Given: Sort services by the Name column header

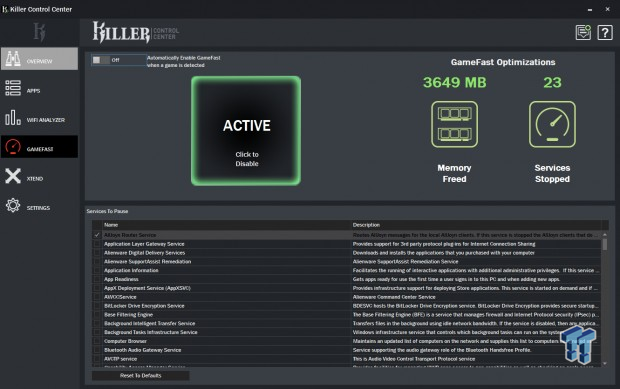Looking at the screenshot, I should (x=227, y=225).
